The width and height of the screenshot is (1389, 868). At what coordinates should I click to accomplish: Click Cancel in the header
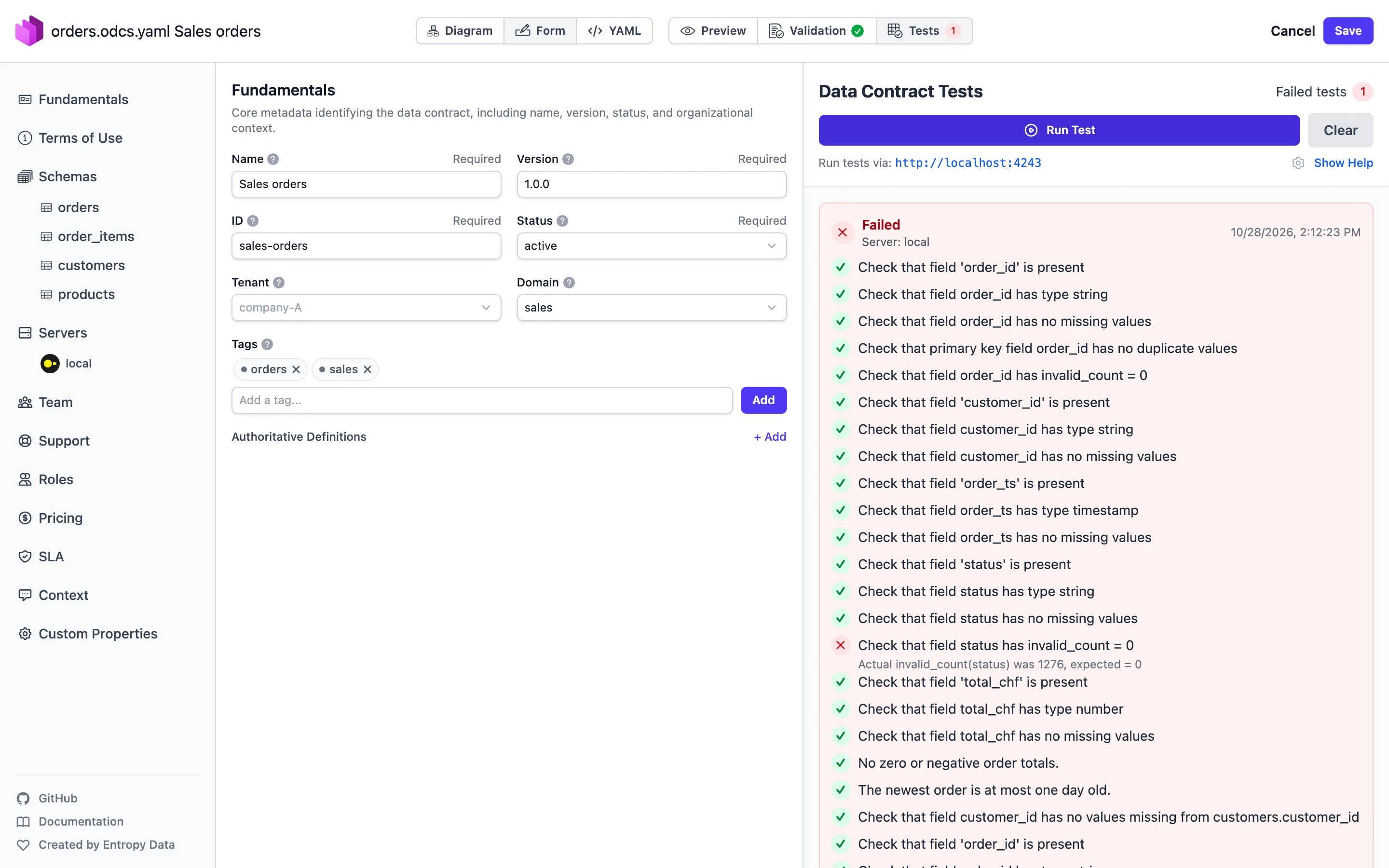(x=1292, y=31)
